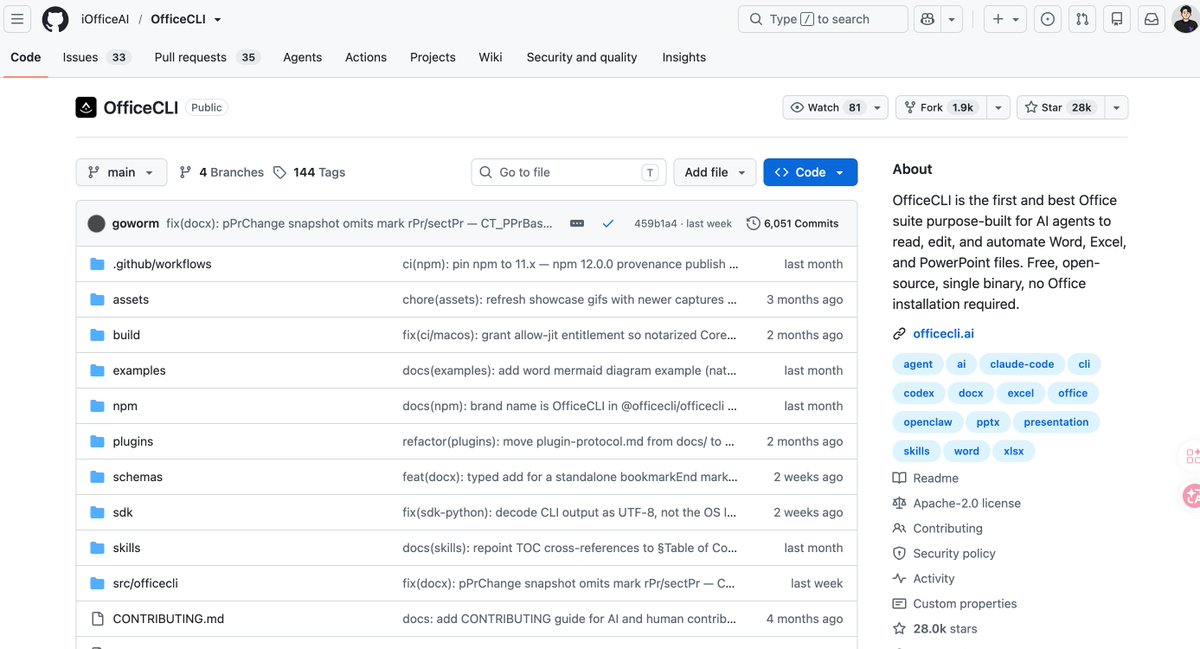Click the tag icon next to 144 Tags

280,172
